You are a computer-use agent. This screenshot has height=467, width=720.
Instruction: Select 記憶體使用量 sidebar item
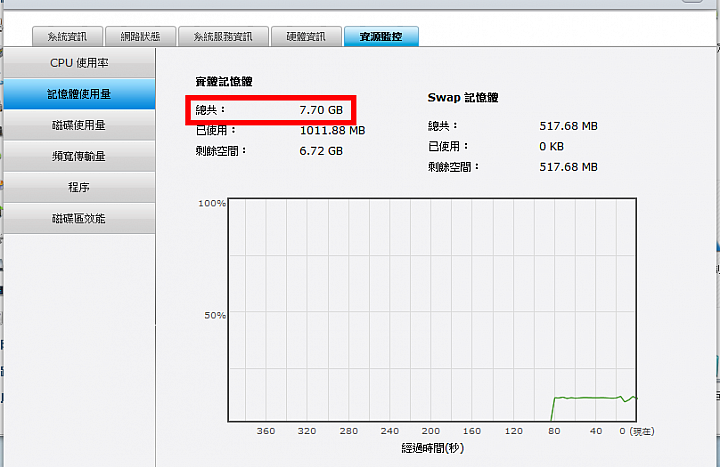coord(79,94)
